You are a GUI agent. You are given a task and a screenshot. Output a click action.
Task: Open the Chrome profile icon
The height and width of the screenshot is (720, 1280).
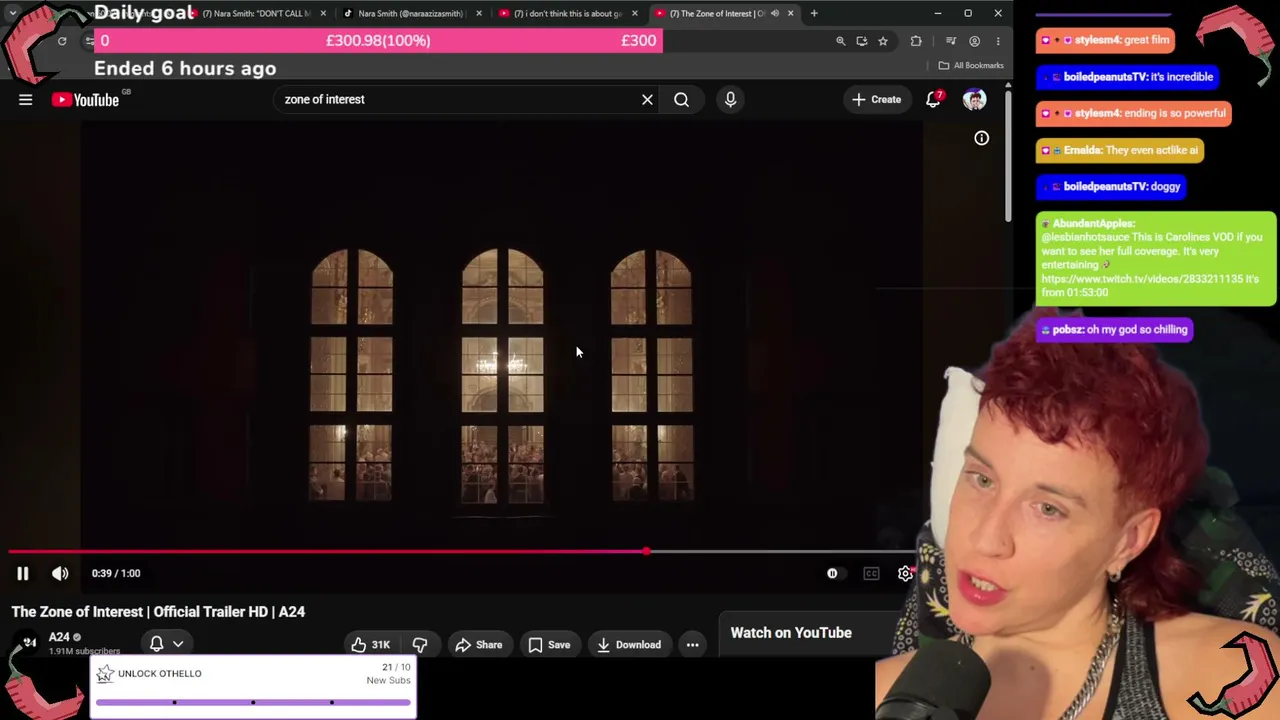[x=974, y=41]
